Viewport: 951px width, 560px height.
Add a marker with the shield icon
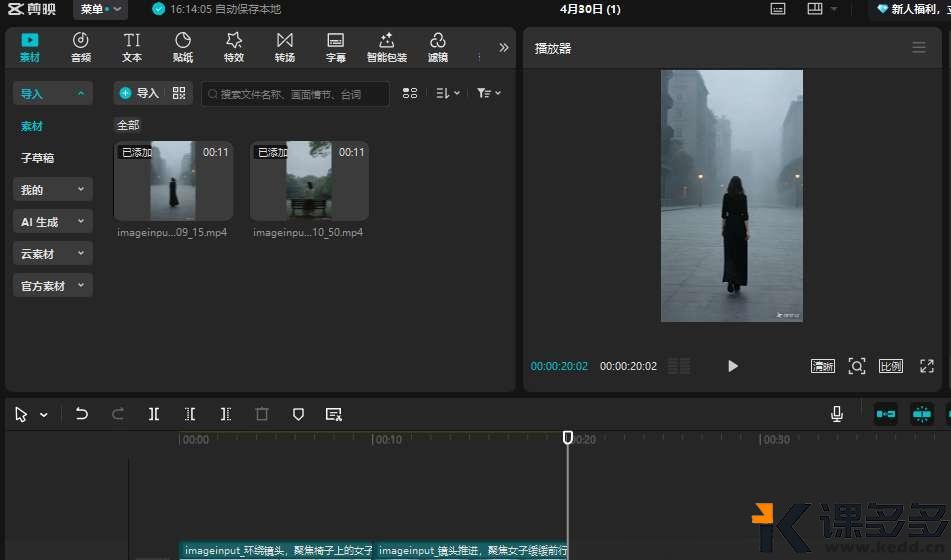click(x=298, y=414)
